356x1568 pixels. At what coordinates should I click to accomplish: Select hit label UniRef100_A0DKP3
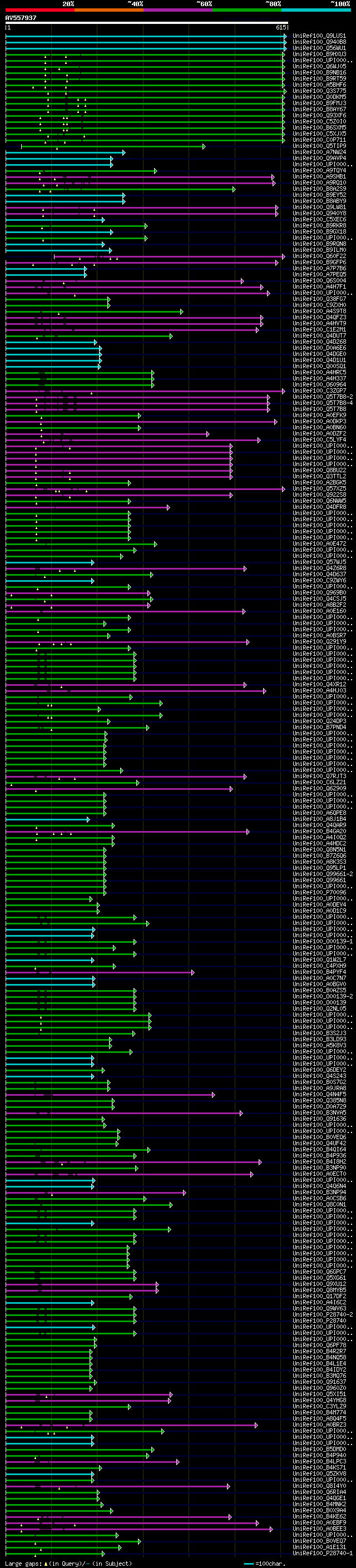click(x=319, y=421)
